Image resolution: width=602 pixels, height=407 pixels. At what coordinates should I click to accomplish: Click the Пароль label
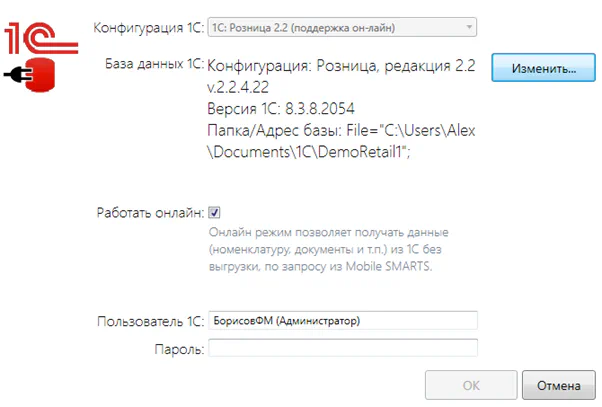[180, 349]
